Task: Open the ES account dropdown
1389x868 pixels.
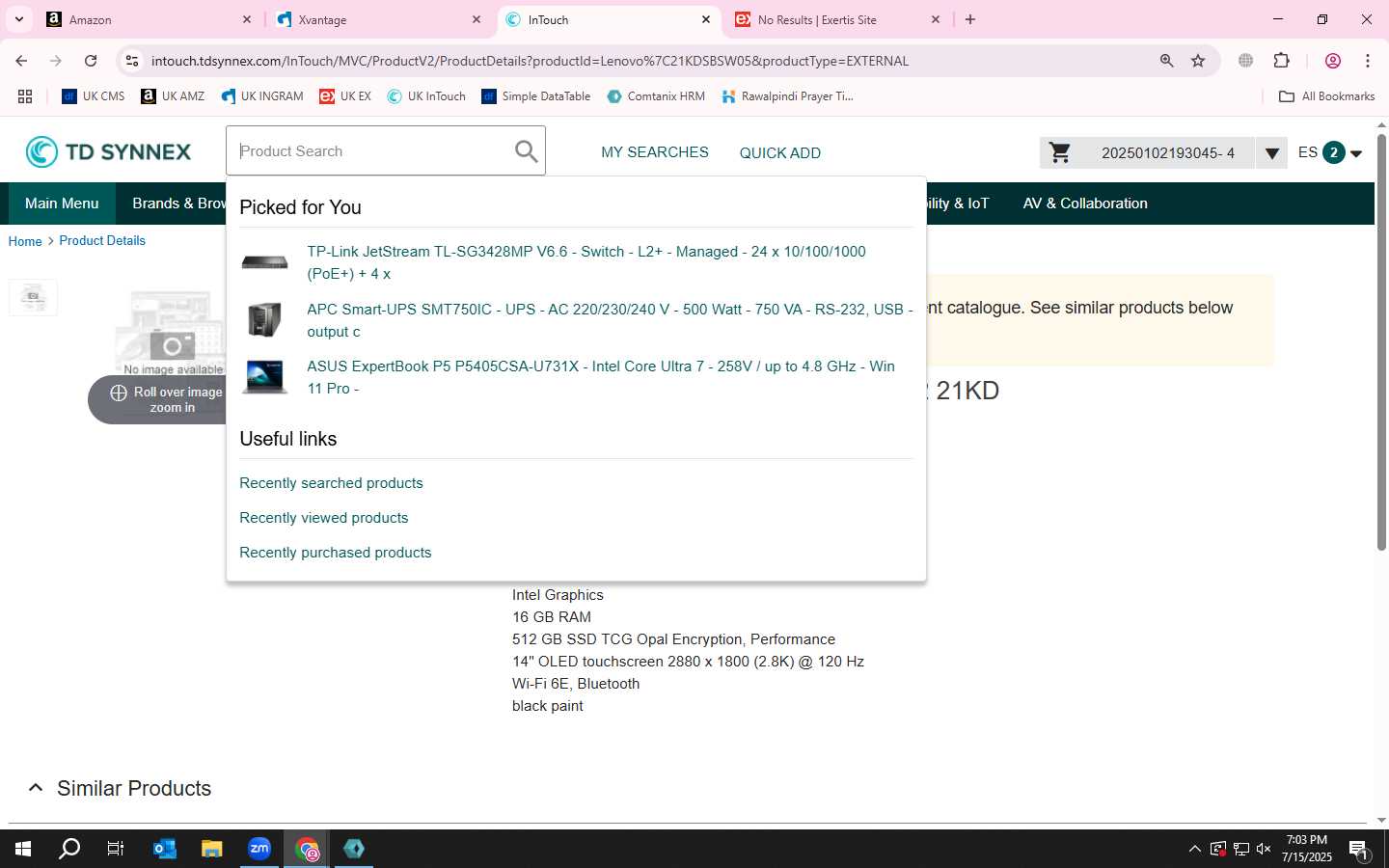Action: click(x=1355, y=153)
